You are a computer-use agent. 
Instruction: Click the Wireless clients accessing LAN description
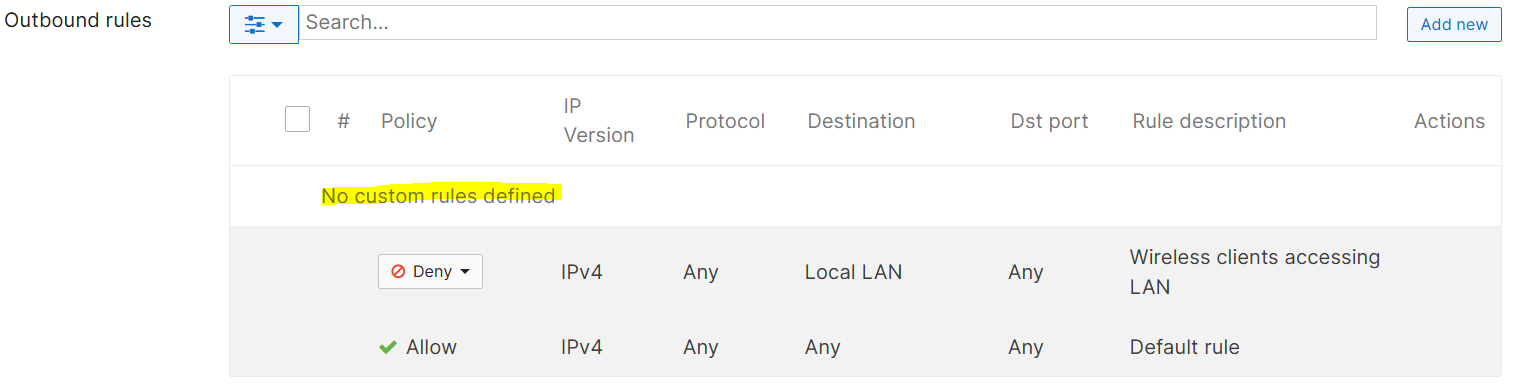click(1255, 272)
